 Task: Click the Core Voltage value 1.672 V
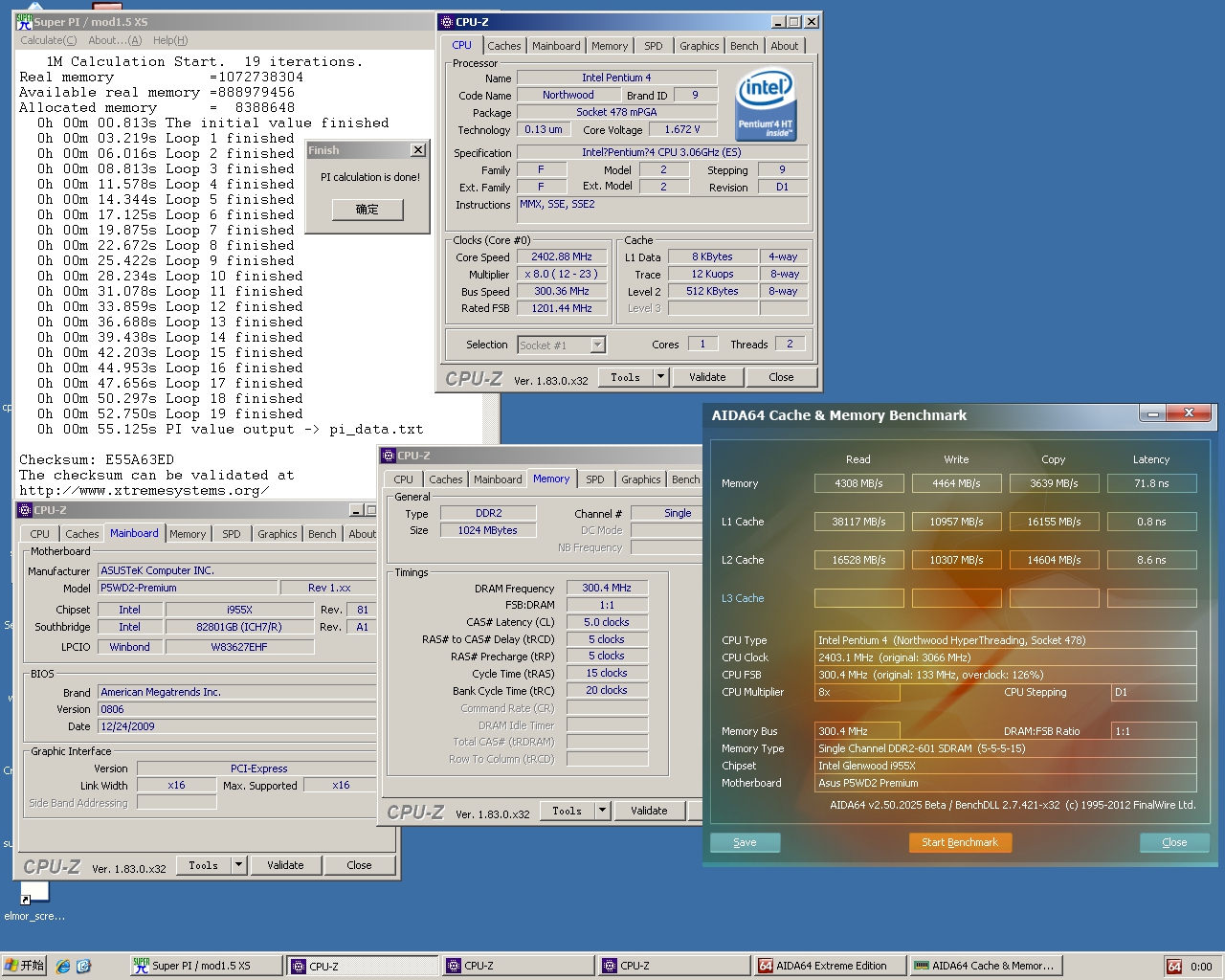tap(681, 129)
